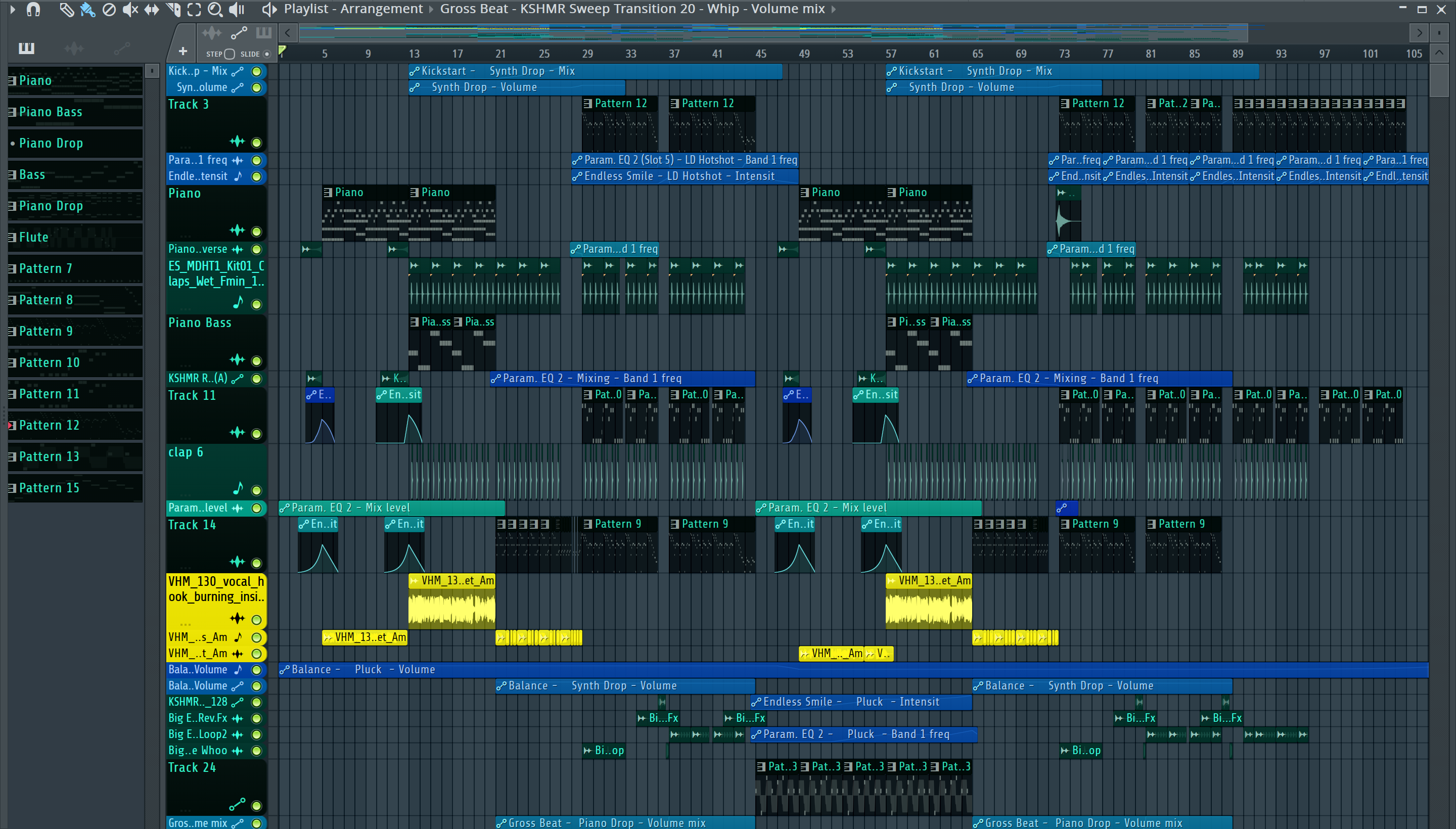Mute the clap 6 track
The width and height of the screenshot is (1456, 829).
pos(256,490)
